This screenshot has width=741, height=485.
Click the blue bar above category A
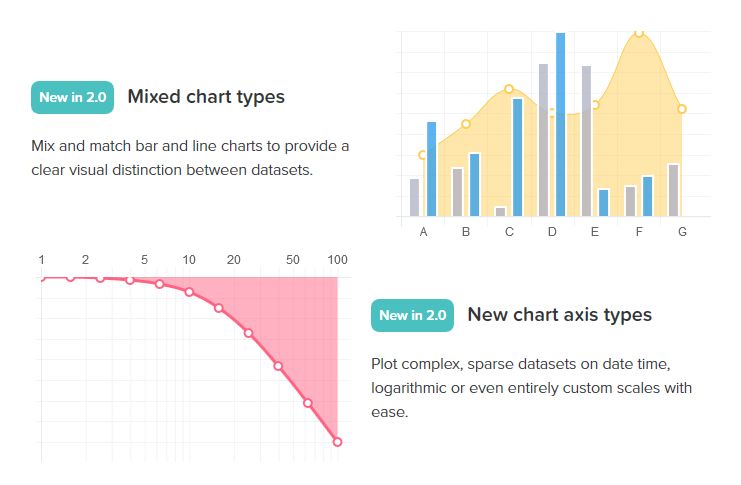(x=431, y=169)
